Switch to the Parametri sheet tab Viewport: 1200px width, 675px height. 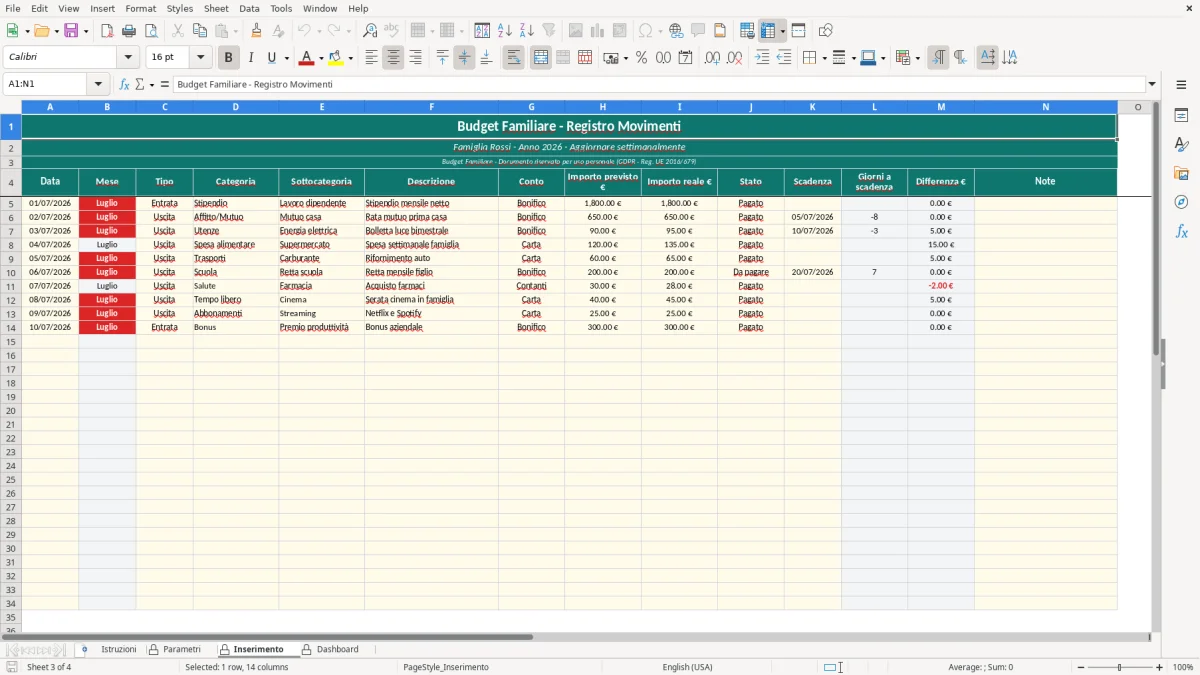point(182,649)
